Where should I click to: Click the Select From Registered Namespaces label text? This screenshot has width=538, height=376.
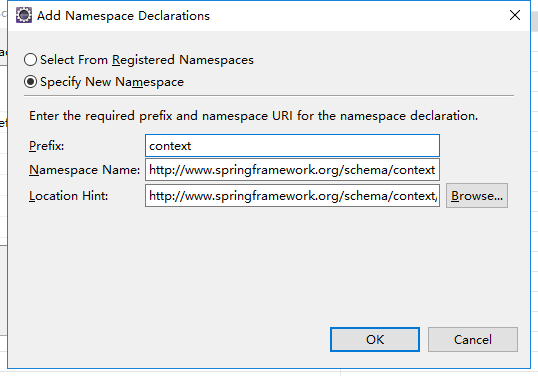pos(147,60)
